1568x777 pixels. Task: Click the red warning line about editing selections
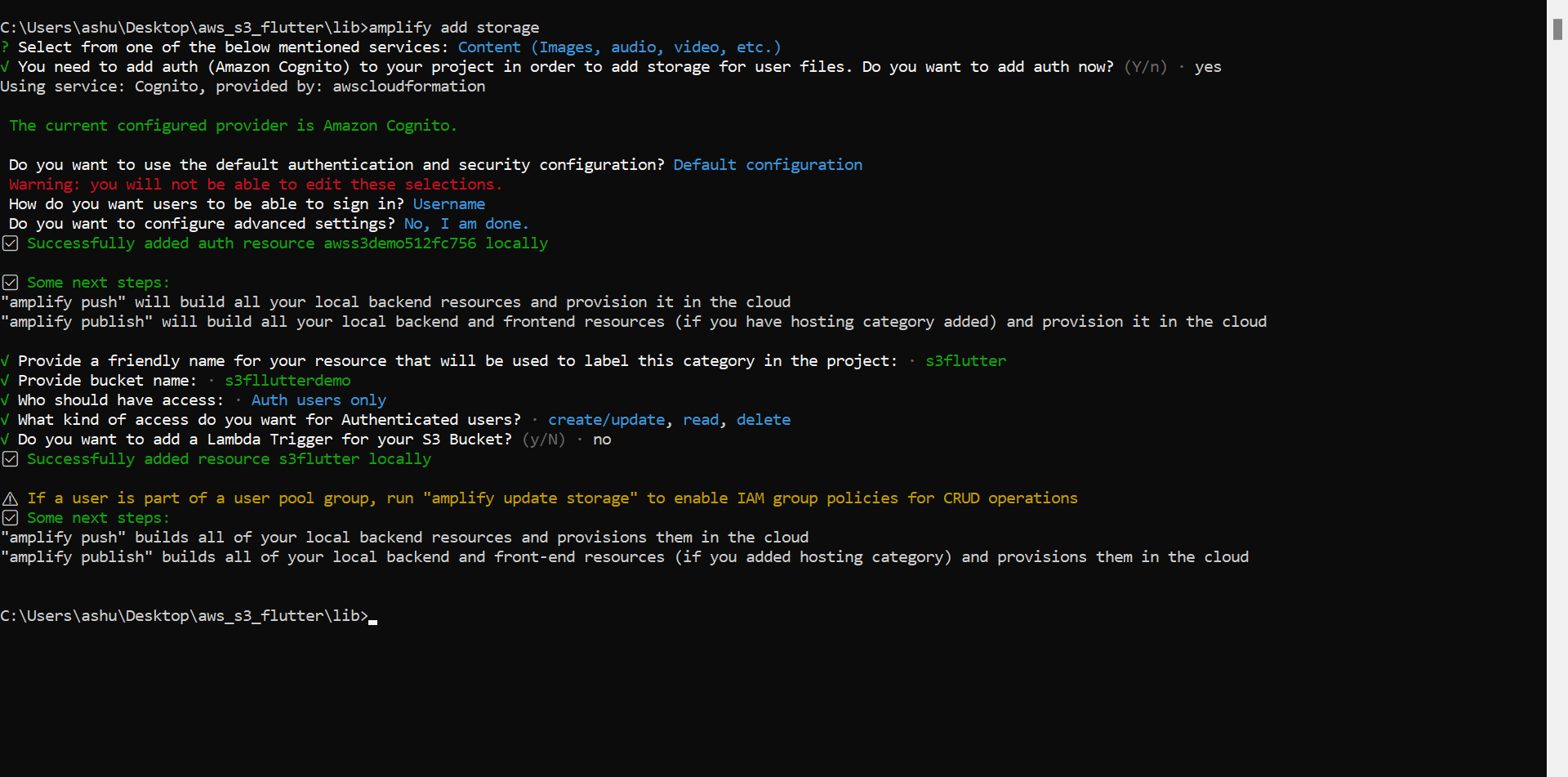[x=256, y=185]
